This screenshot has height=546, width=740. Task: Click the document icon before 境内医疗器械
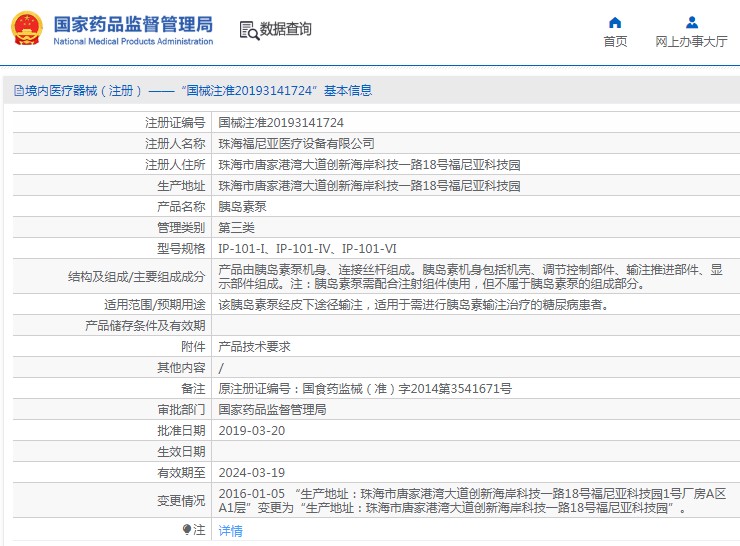(18, 90)
